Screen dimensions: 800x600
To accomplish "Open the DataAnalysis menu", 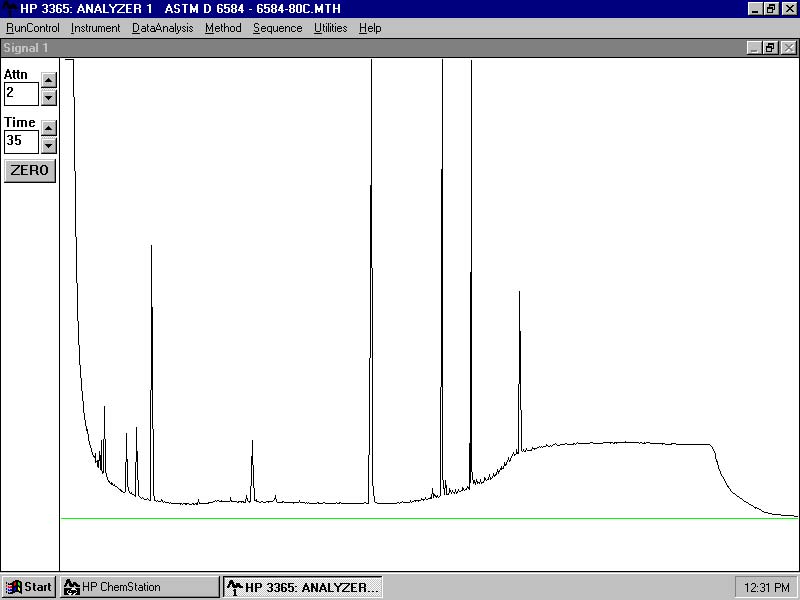I will (x=162, y=28).
